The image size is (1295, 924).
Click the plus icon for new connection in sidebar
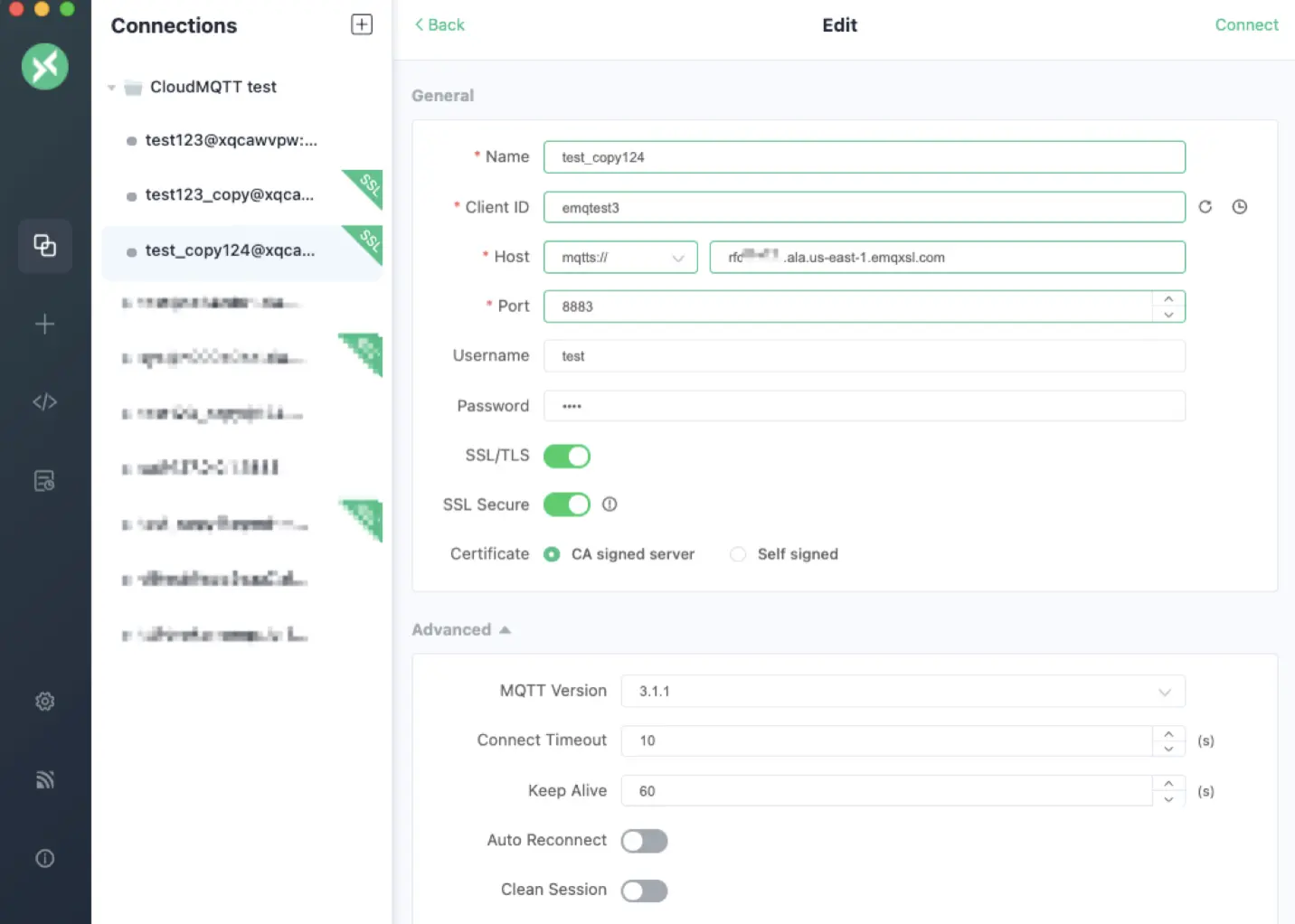[44, 325]
